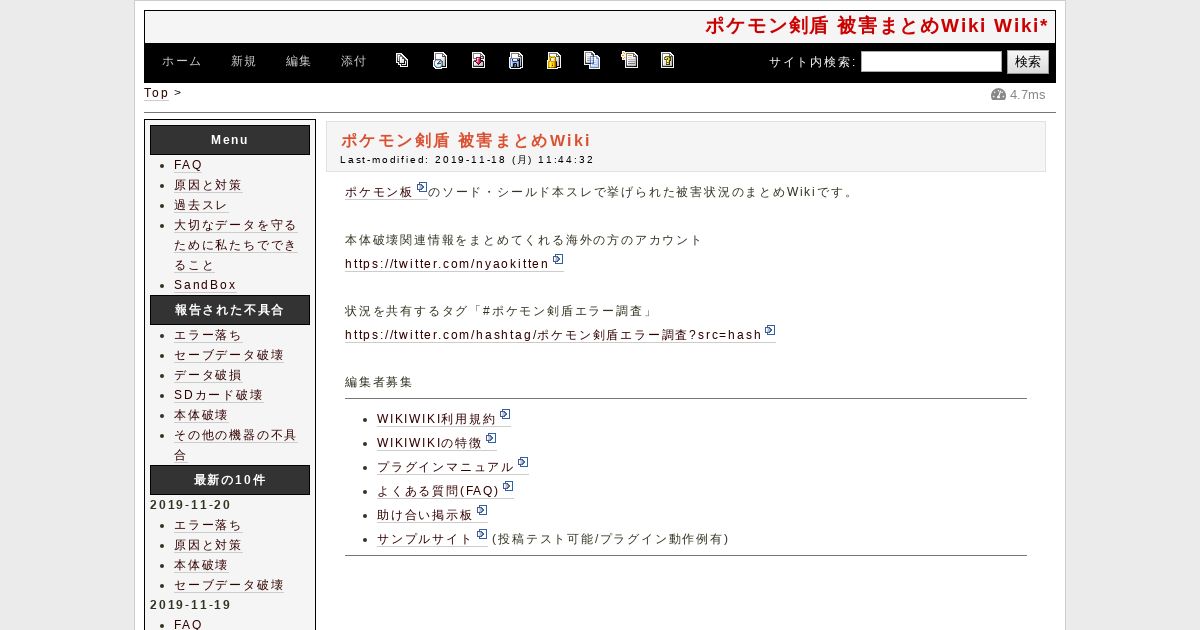Click the red down-arrow page icon
The image size is (1200, 630).
pos(478,60)
